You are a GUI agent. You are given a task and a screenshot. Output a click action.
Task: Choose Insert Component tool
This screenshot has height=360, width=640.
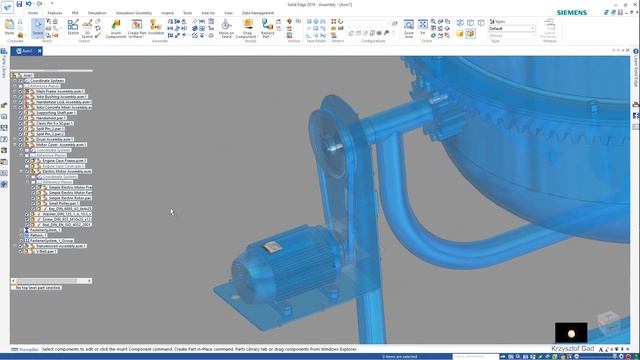click(116, 29)
